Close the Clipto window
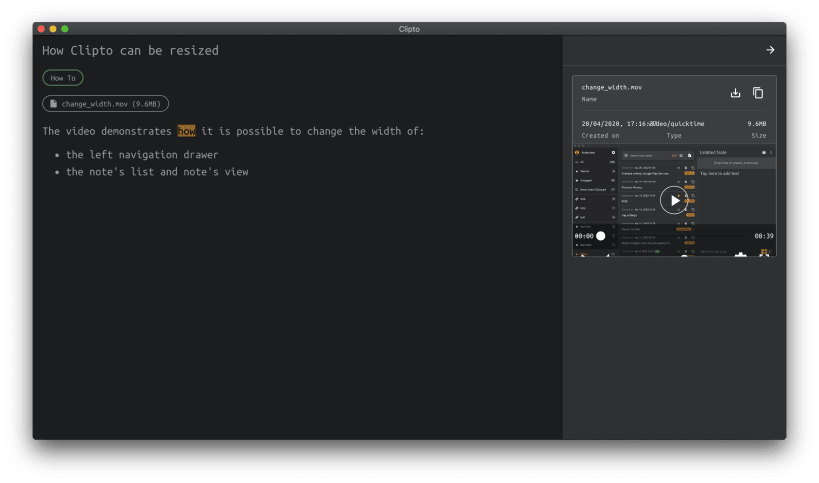Viewport: 819px width, 483px height. (41, 29)
